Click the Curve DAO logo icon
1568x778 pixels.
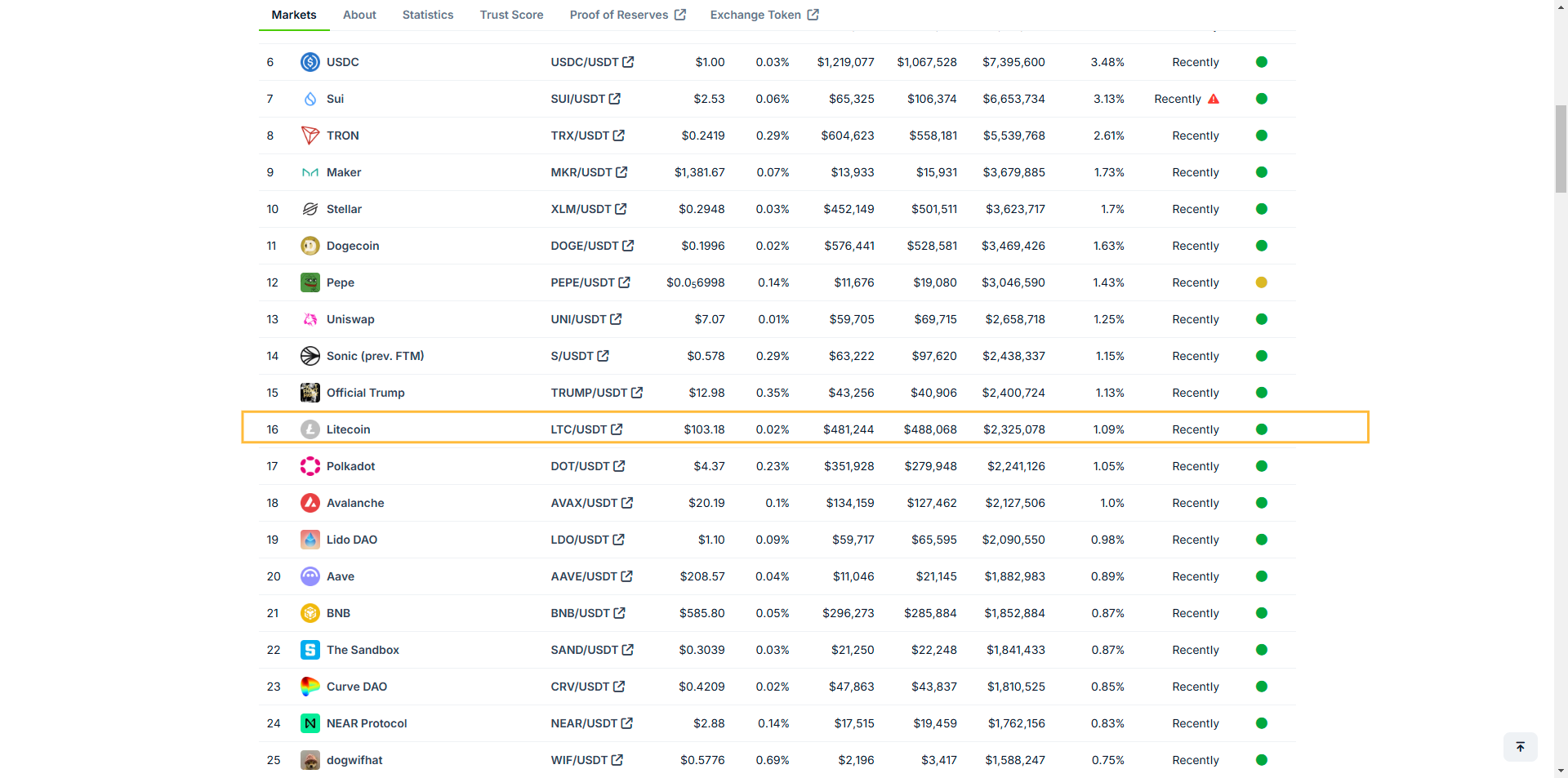(x=310, y=687)
